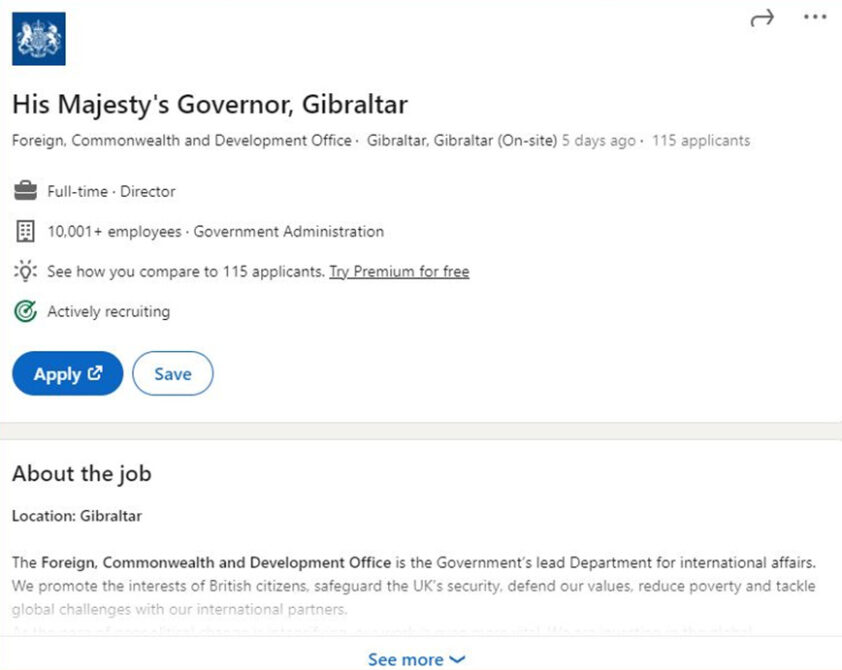Screen dimensions: 842x670
Task: Click the building company size icon
Action: pos(25,231)
